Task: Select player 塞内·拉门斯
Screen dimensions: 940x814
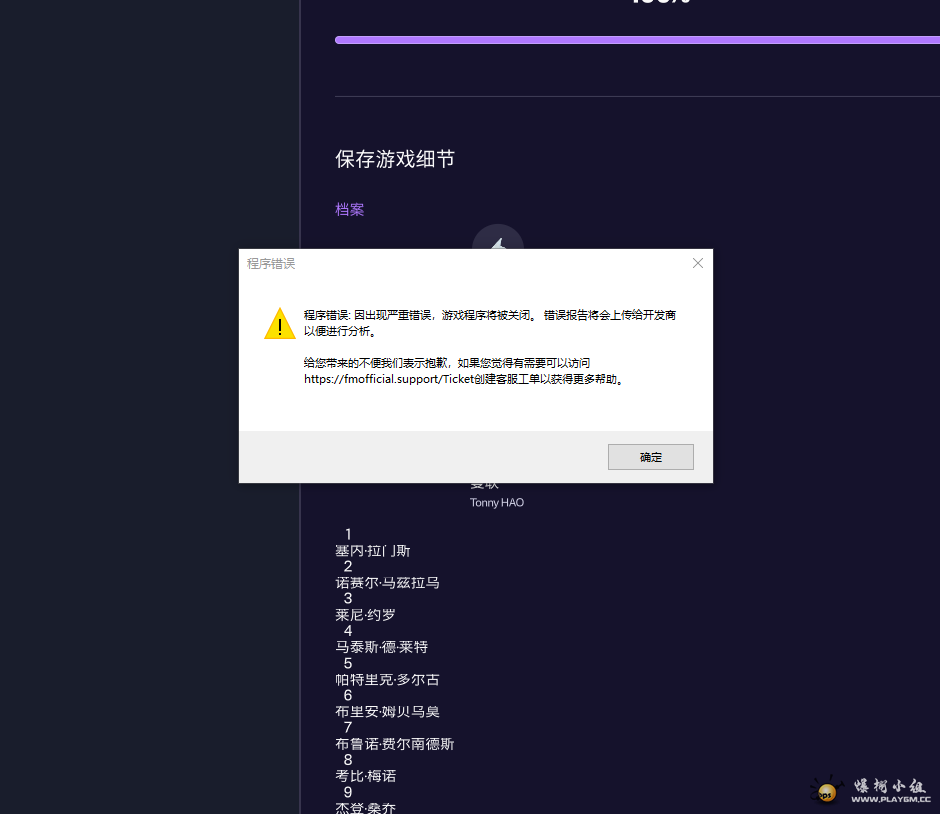Action: click(x=372, y=551)
